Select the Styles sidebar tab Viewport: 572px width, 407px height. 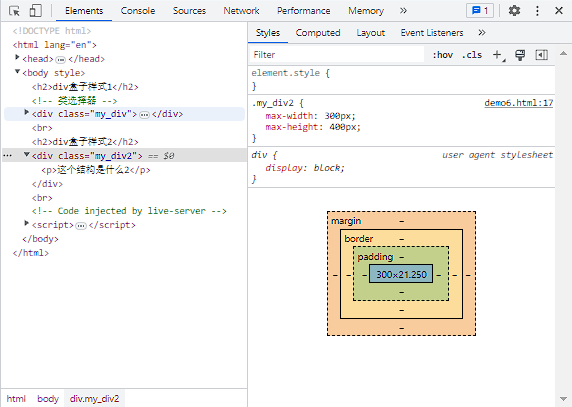(x=268, y=33)
